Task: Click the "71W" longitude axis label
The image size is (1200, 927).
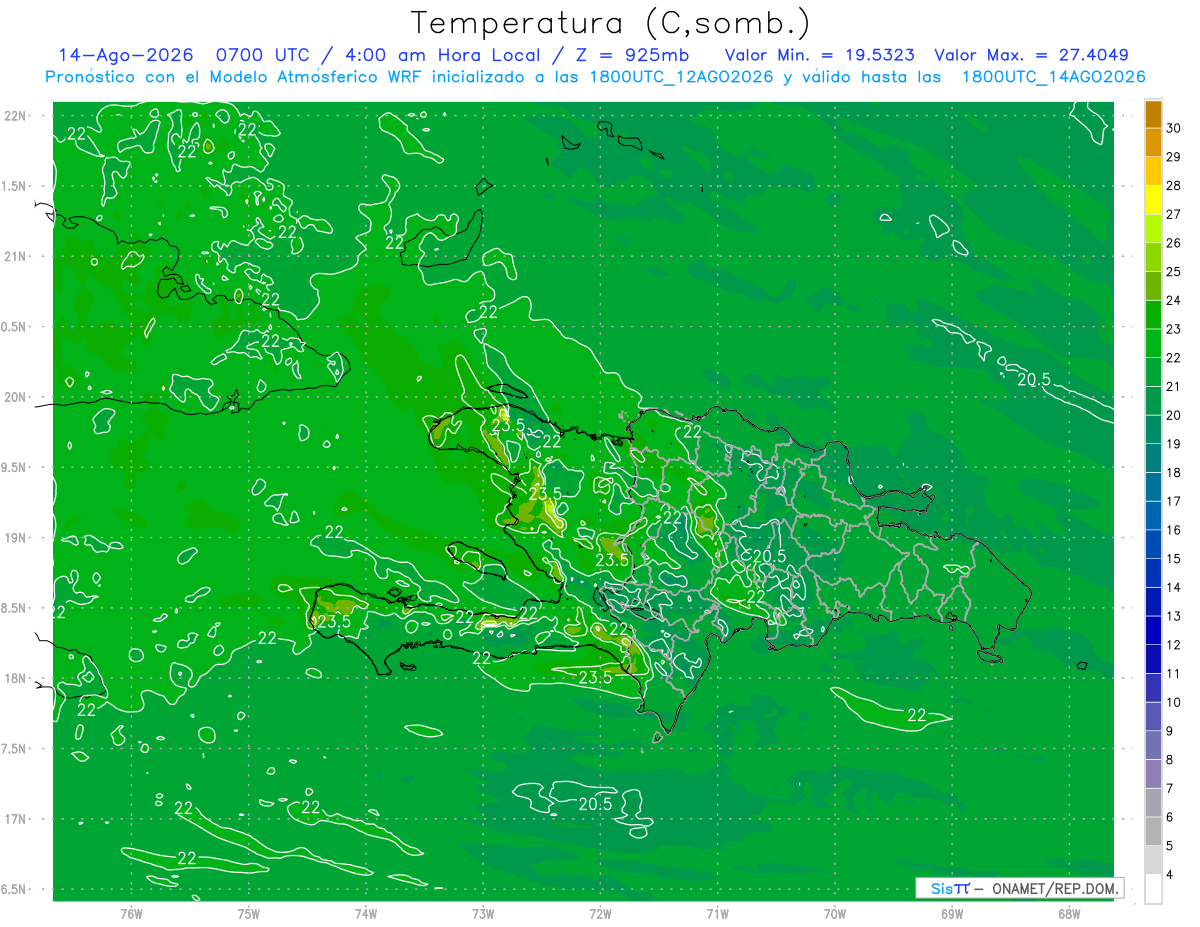Action: pyautogui.click(x=717, y=914)
